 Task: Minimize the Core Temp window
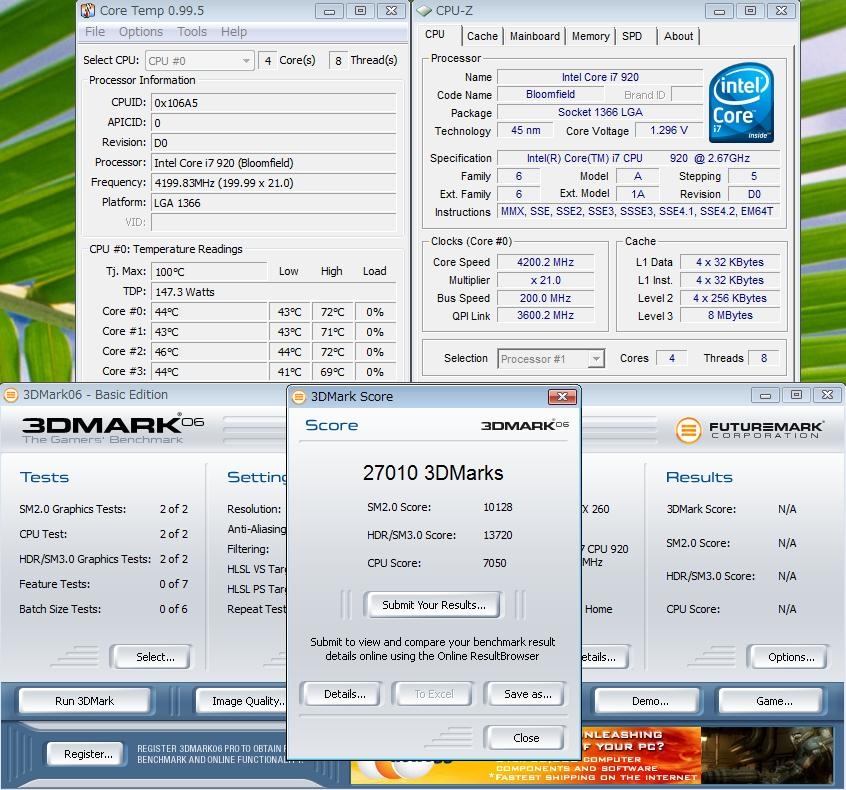[x=329, y=11]
